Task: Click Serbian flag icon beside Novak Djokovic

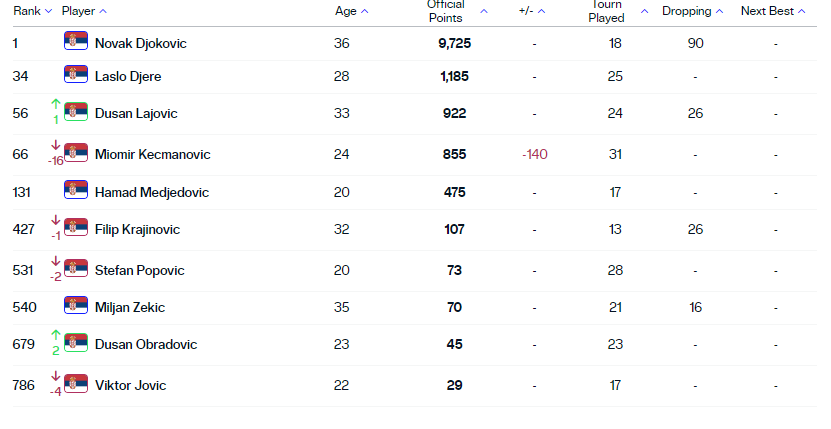Action: (76, 42)
